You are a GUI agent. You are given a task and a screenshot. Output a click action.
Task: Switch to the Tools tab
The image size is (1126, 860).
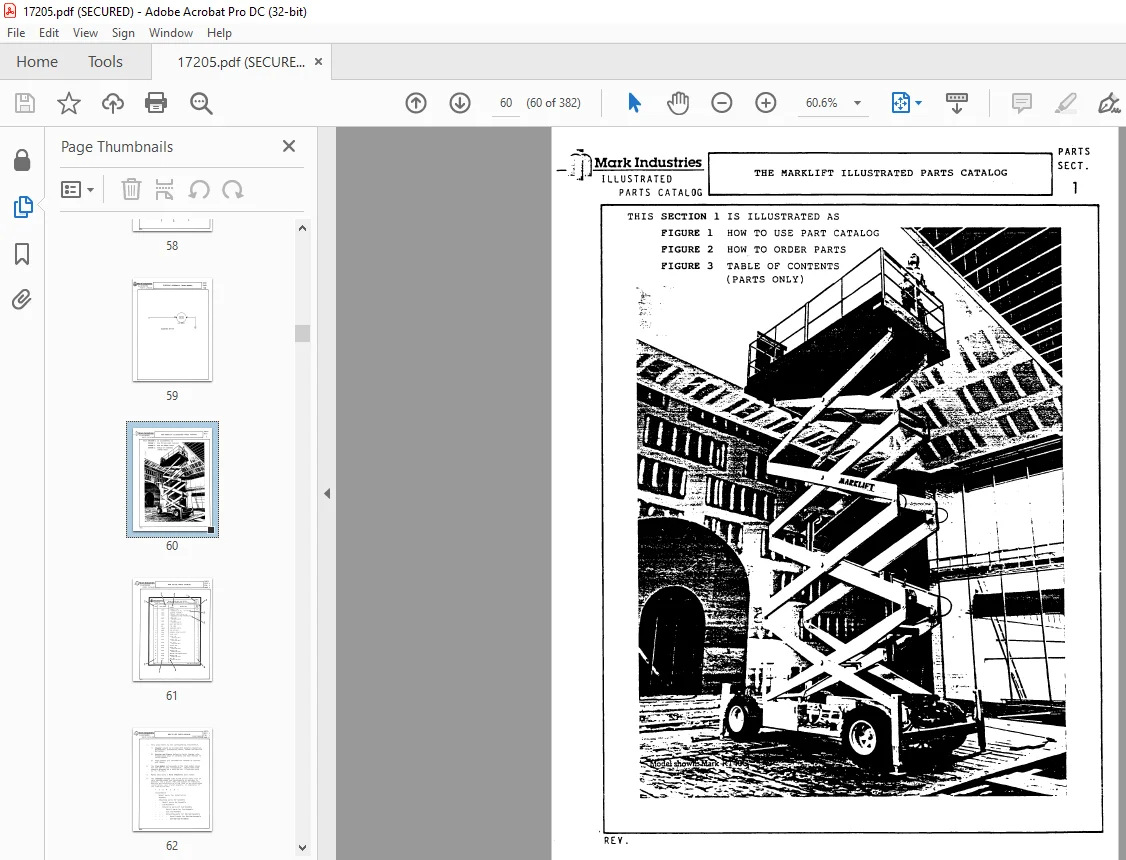[x=105, y=62]
